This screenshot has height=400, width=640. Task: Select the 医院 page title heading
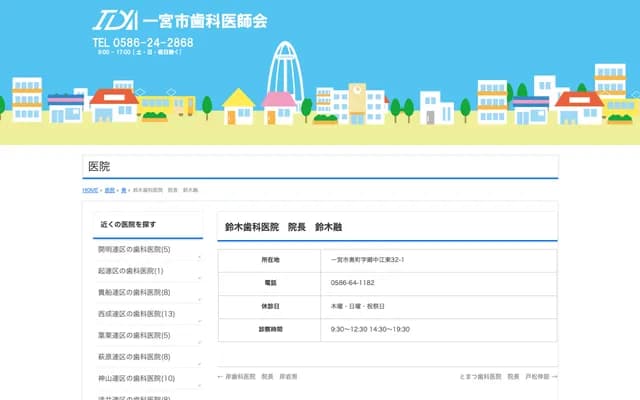pos(99,167)
